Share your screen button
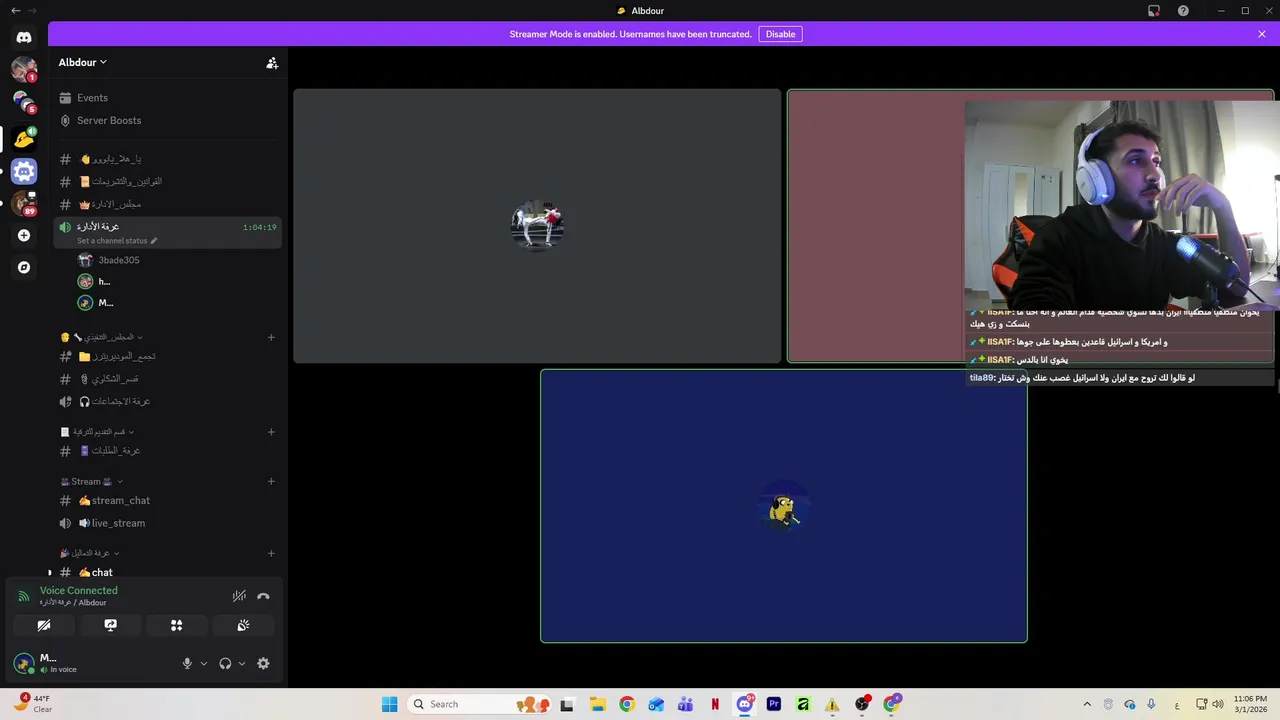Screen dimensions: 1280x720 (x=110, y=625)
